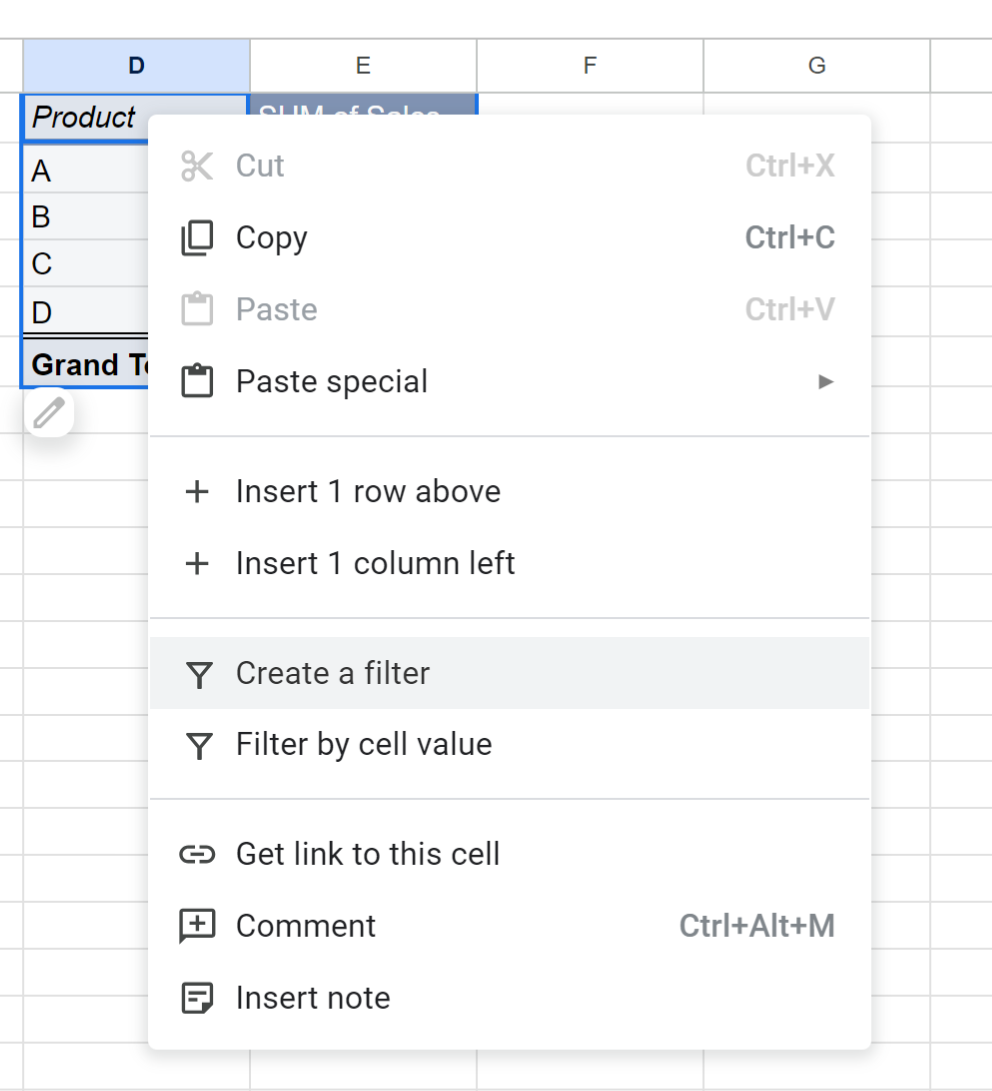
Task: Select Insert 1 column left
Action: (x=375, y=563)
